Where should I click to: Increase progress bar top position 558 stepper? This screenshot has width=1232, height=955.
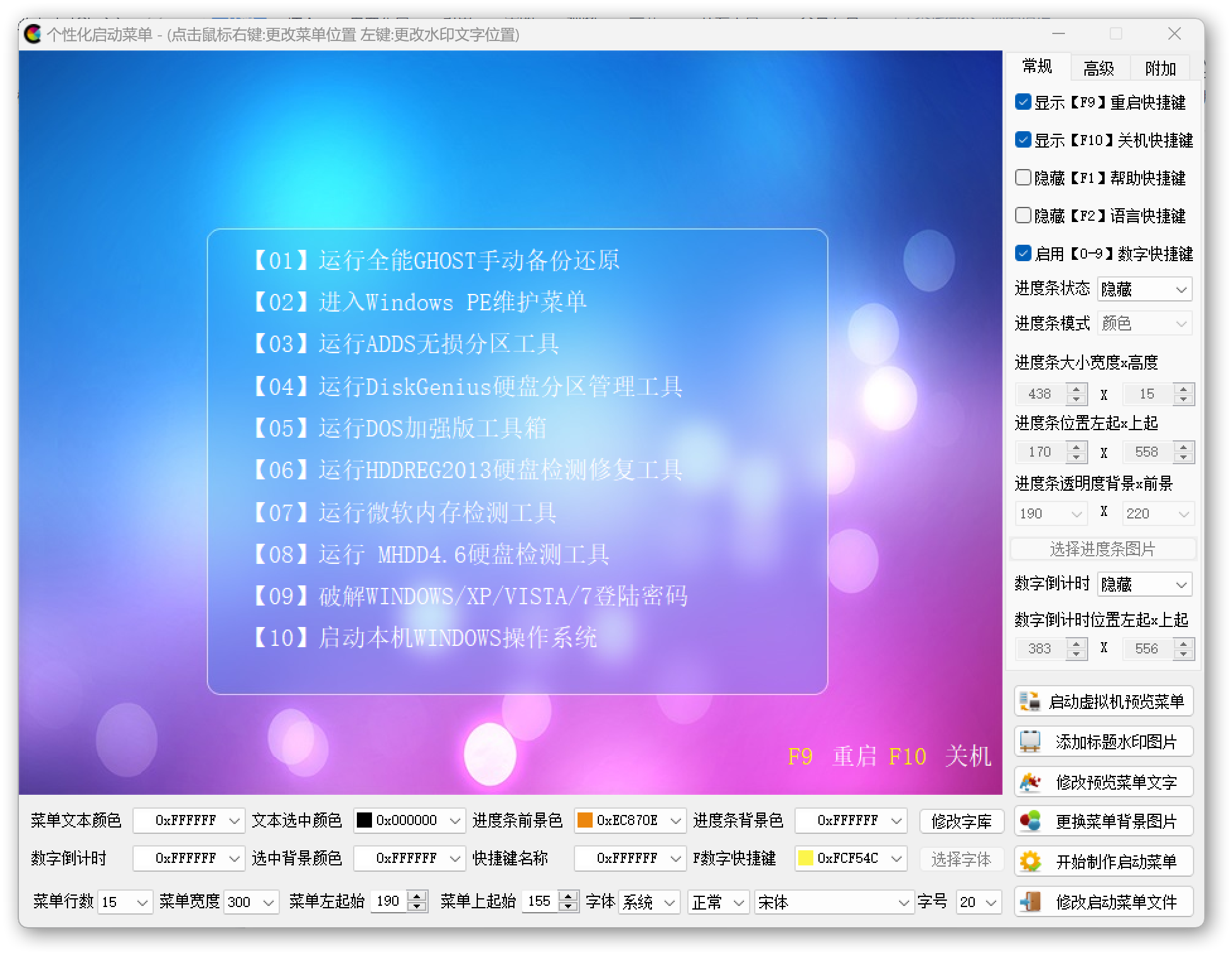coord(1183,447)
